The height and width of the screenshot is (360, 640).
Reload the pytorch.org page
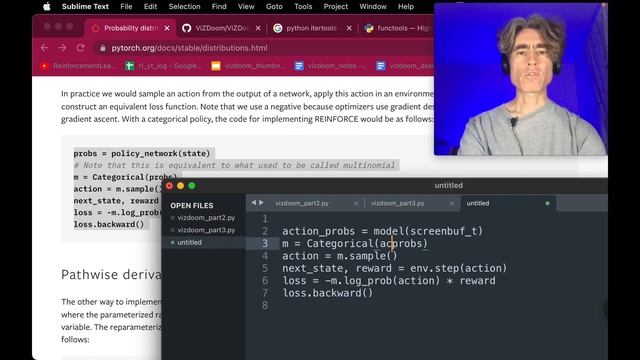click(x=80, y=48)
